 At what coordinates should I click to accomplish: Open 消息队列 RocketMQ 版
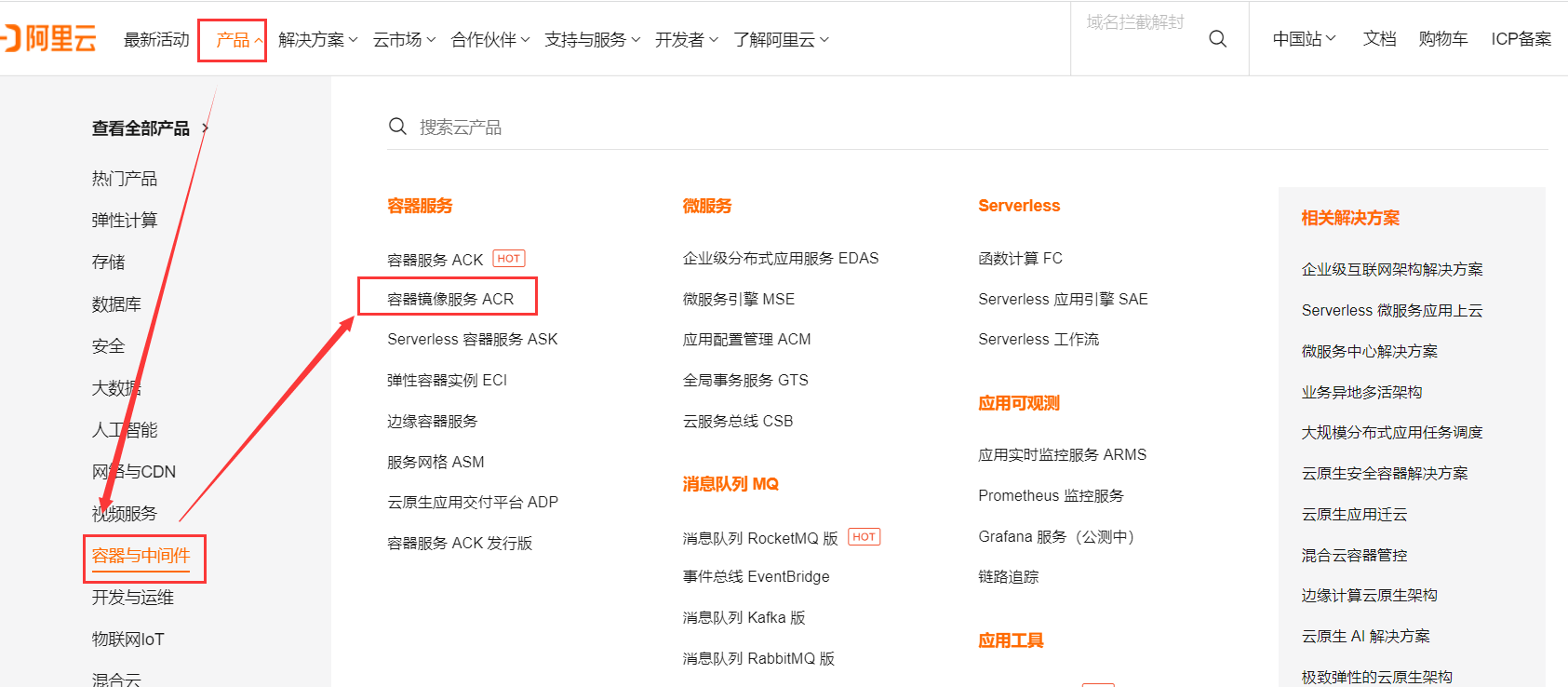(x=760, y=539)
